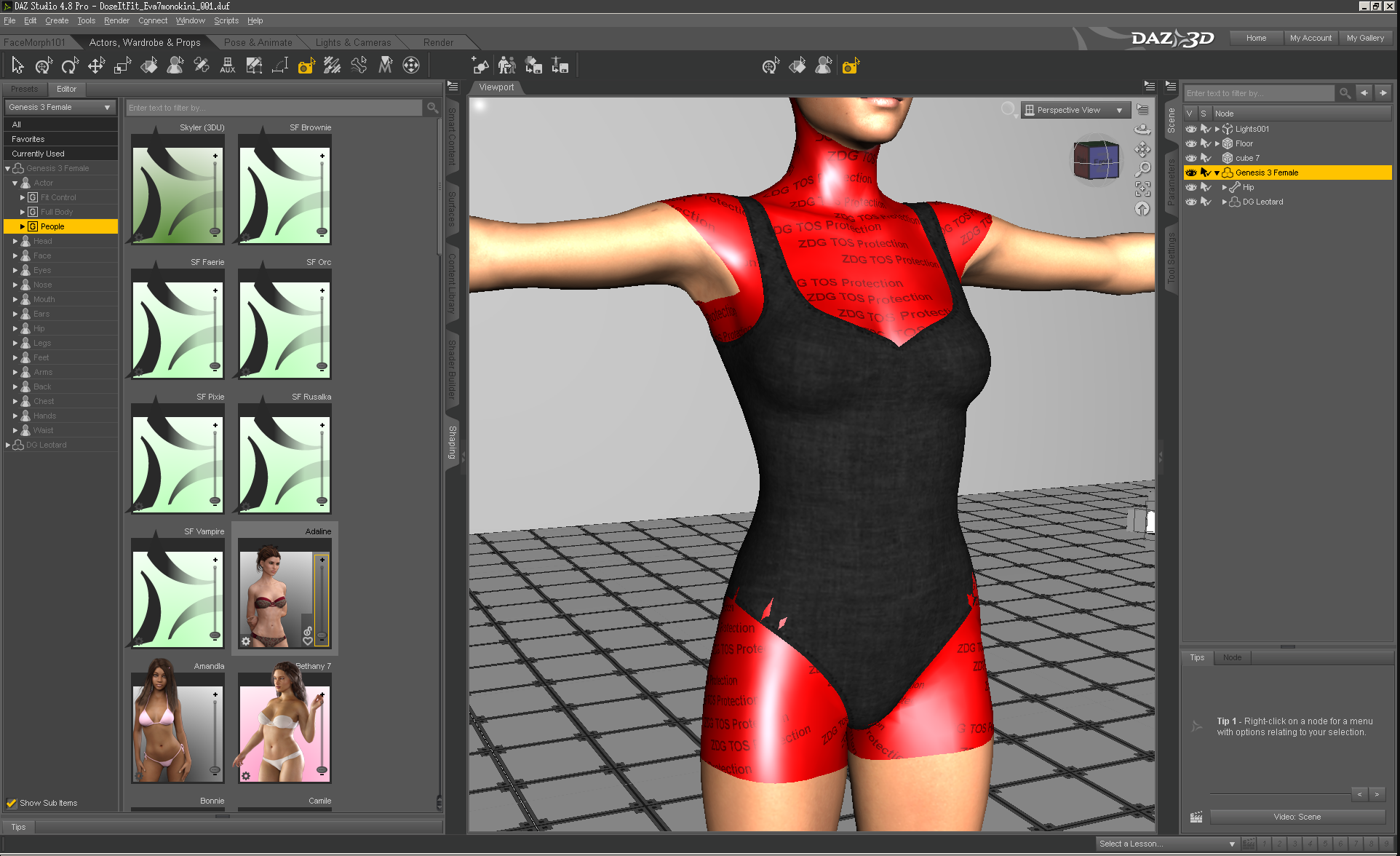This screenshot has height=856, width=1400.
Task: Click the viewport zoom magnifier control
Action: coord(1143,169)
